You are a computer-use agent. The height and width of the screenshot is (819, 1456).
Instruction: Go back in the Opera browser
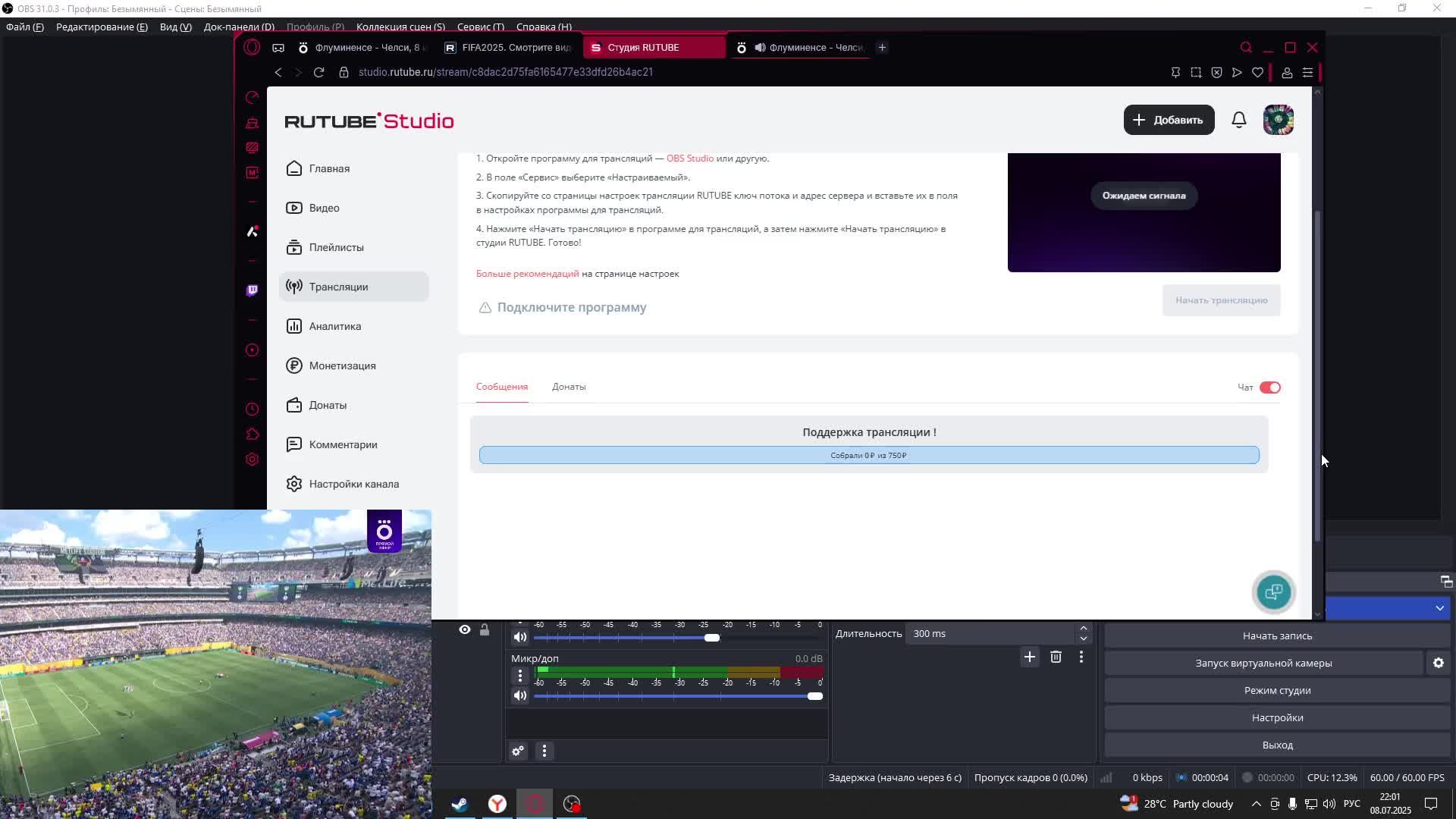tap(278, 72)
